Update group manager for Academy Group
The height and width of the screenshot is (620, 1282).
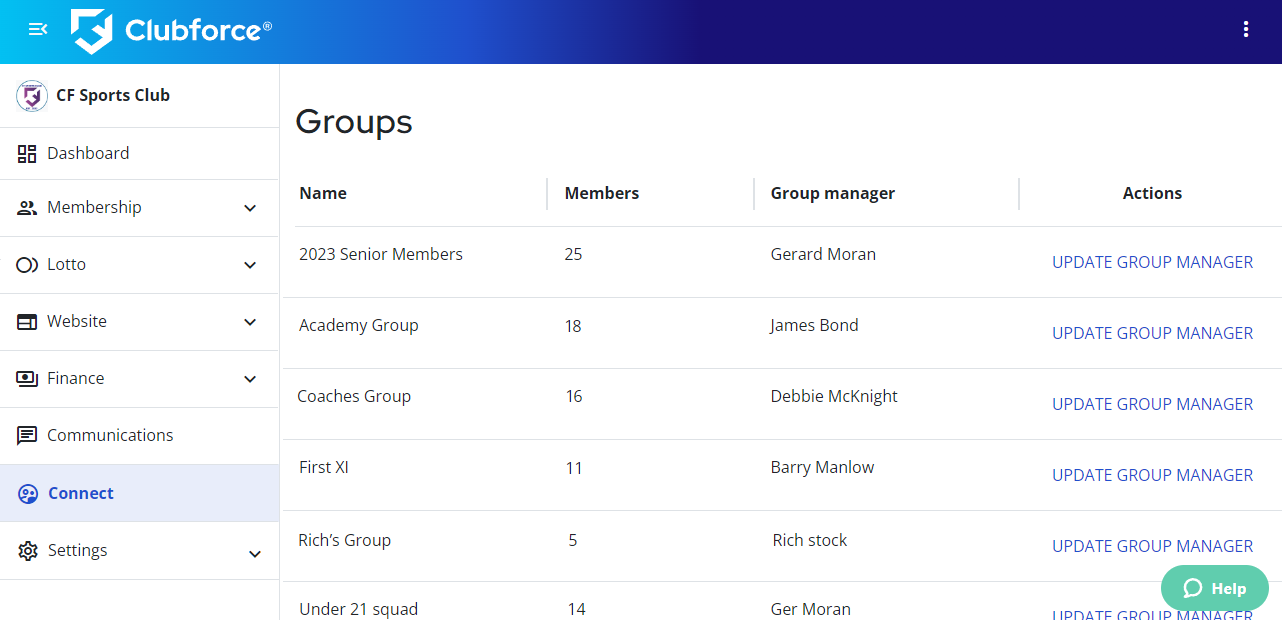(1152, 333)
